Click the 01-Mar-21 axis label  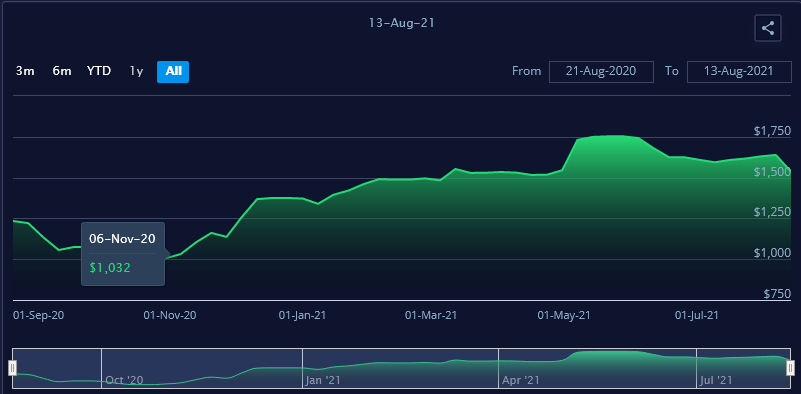(x=431, y=315)
